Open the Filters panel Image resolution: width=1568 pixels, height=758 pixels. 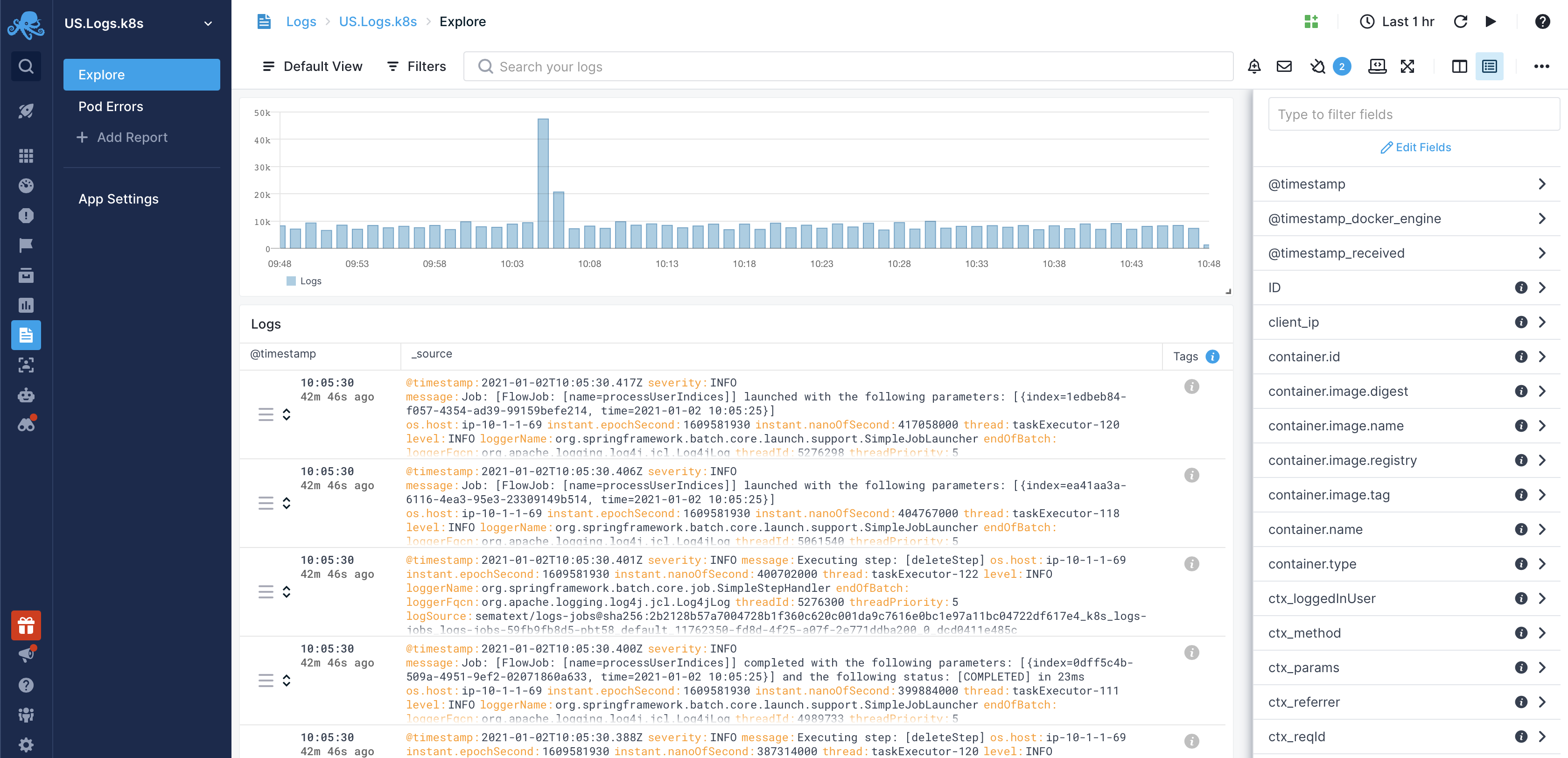tap(417, 66)
